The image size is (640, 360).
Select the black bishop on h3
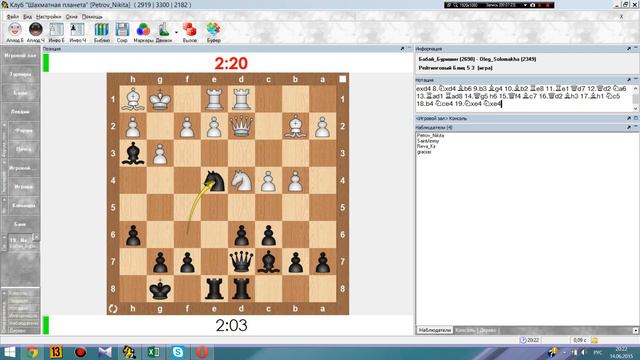coord(133,153)
